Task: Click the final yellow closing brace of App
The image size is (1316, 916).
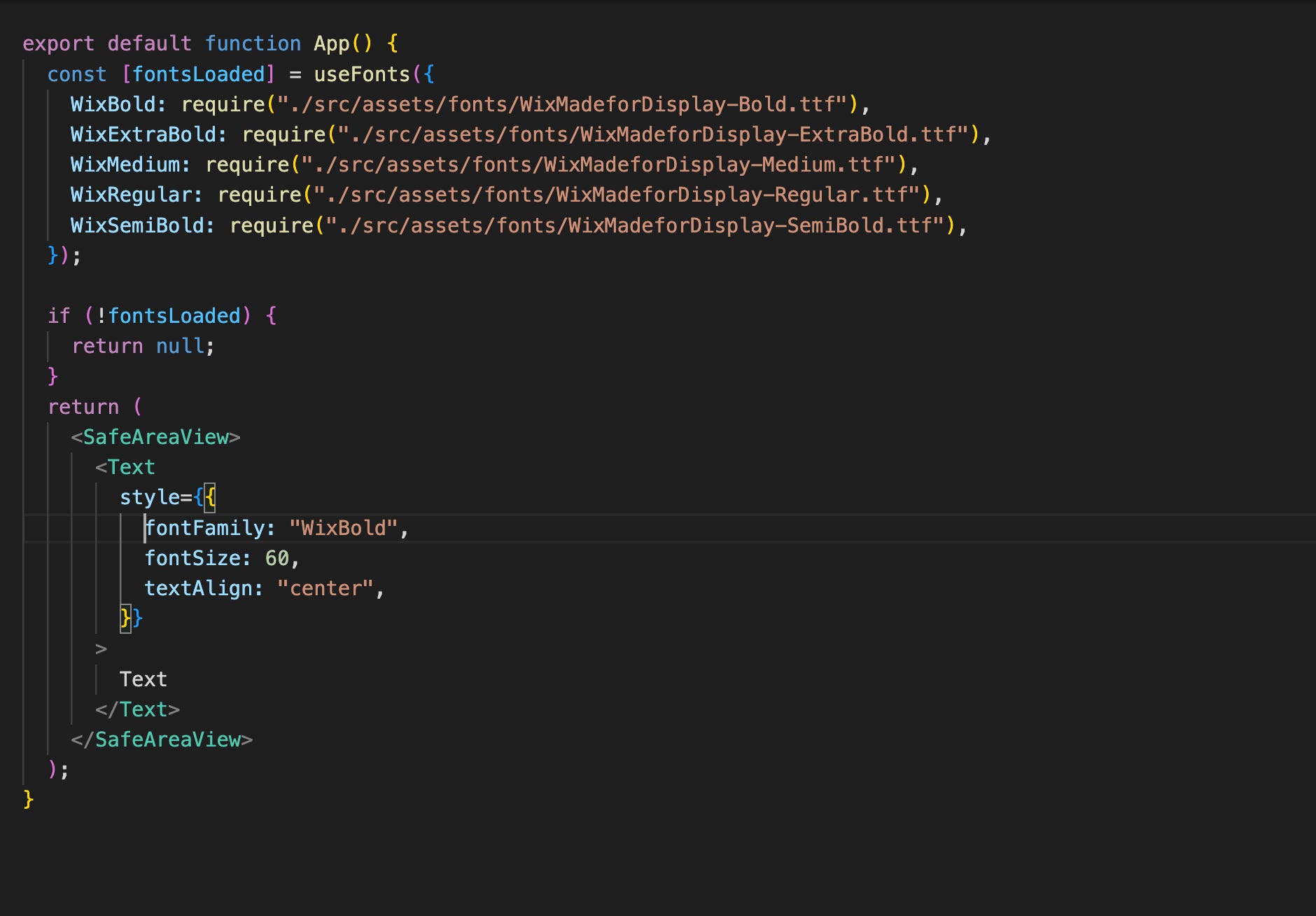Action: 29,800
